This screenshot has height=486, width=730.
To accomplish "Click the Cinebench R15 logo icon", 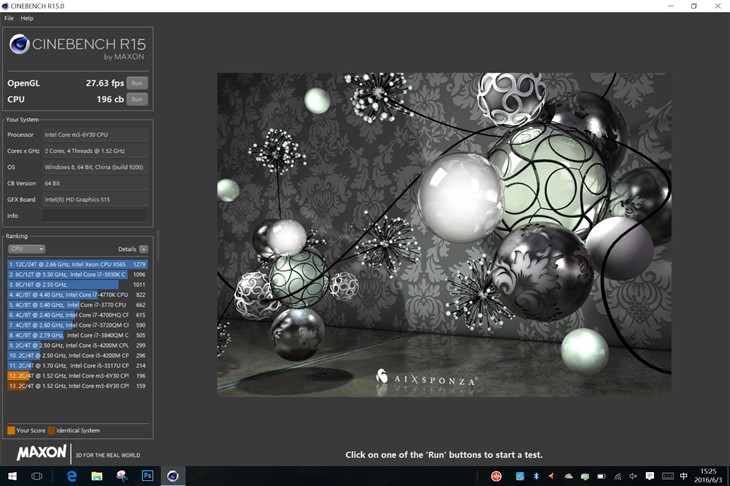I will click(19, 45).
